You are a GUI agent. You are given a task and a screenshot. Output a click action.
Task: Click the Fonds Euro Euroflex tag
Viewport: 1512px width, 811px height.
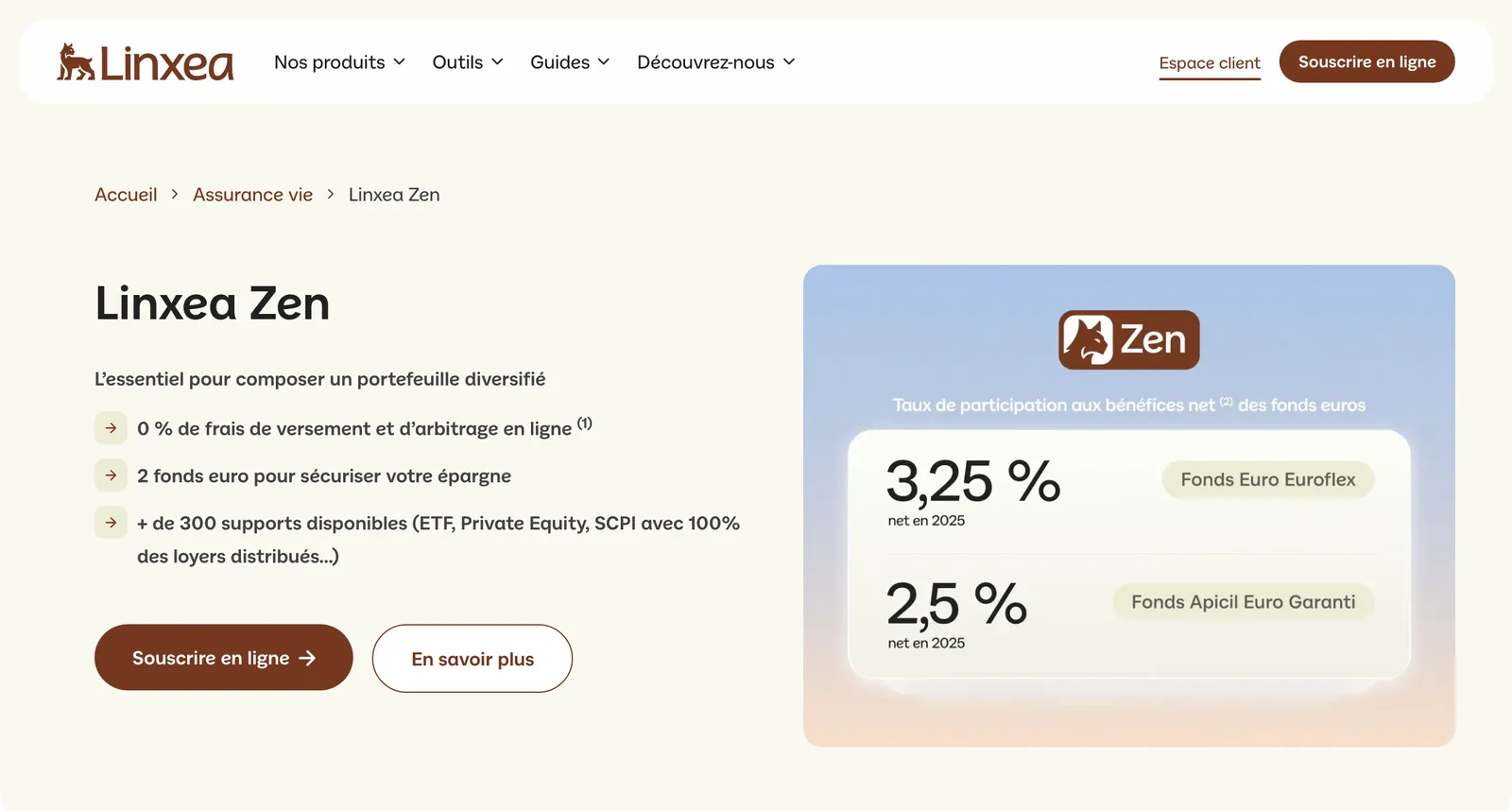pos(1268,479)
